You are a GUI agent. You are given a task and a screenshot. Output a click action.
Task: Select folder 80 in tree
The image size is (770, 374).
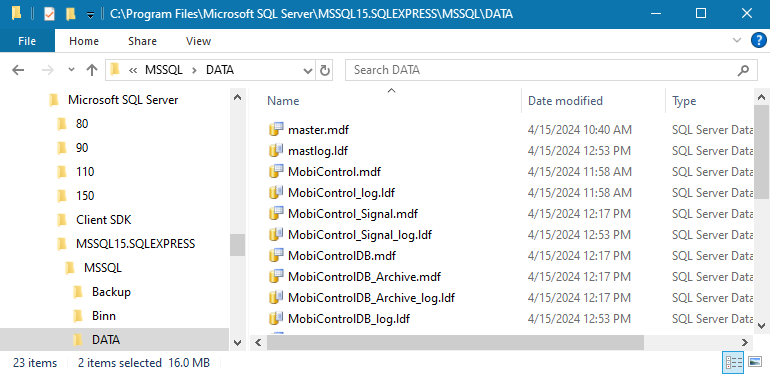tap(82, 124)
